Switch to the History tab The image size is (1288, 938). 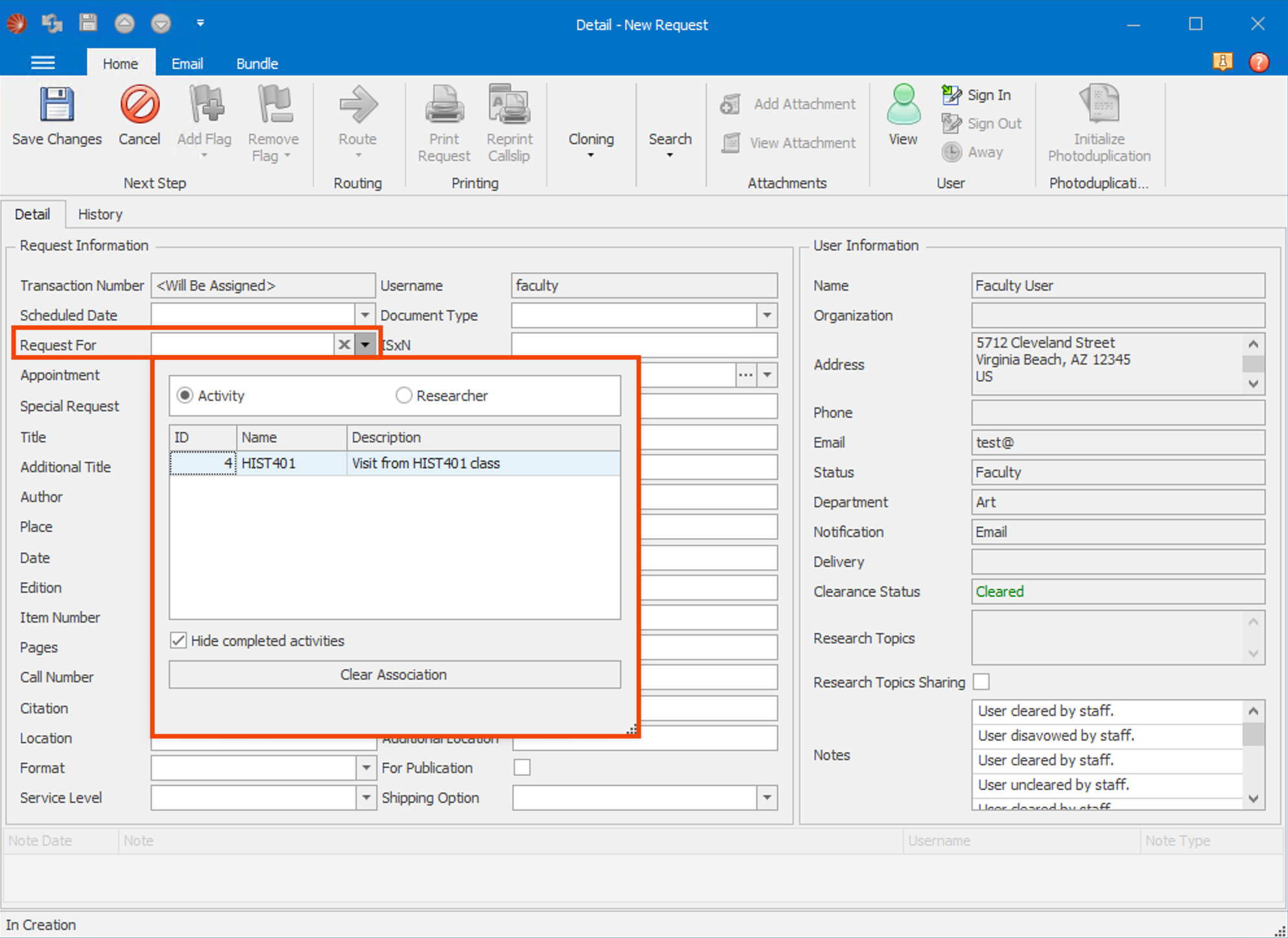click(x=100, y=214)
